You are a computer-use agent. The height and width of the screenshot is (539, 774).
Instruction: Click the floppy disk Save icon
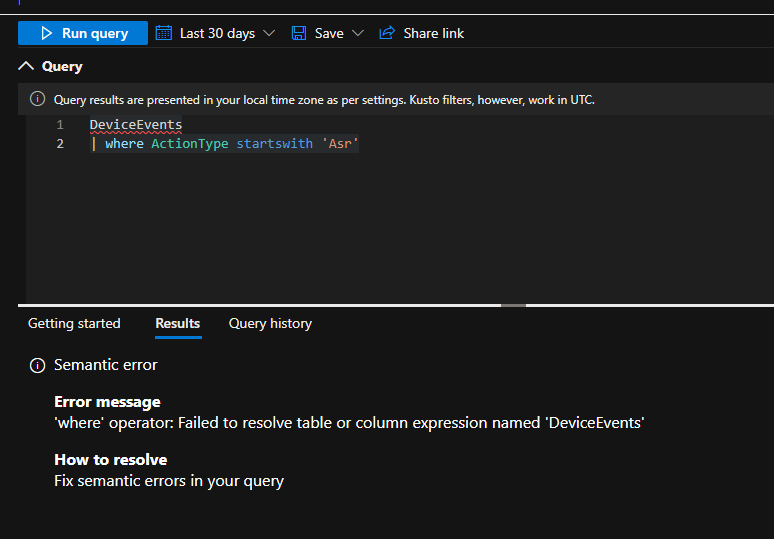(299, 33)
